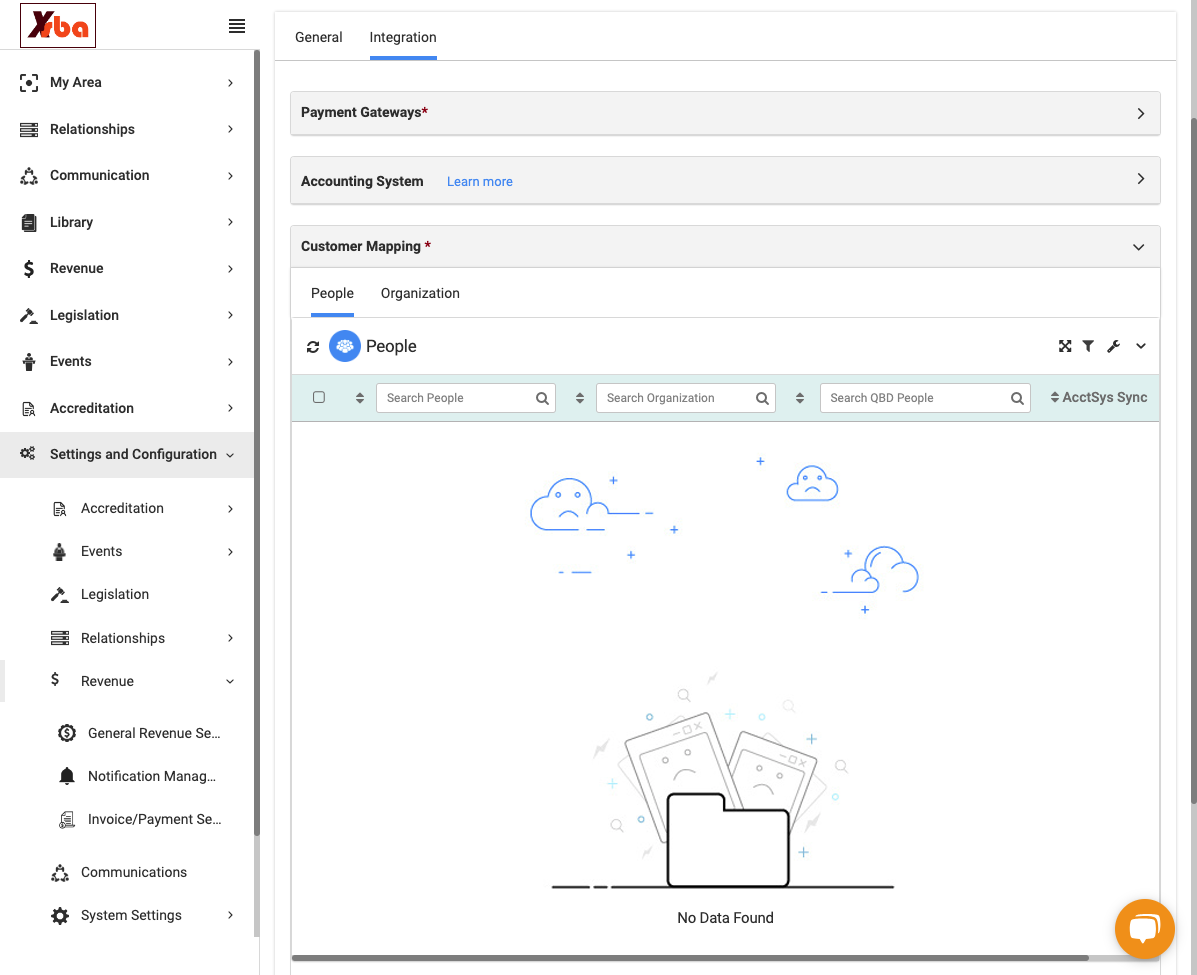Expand the Accounting System section
1197x975 pixels.
tap(1141, 179)
